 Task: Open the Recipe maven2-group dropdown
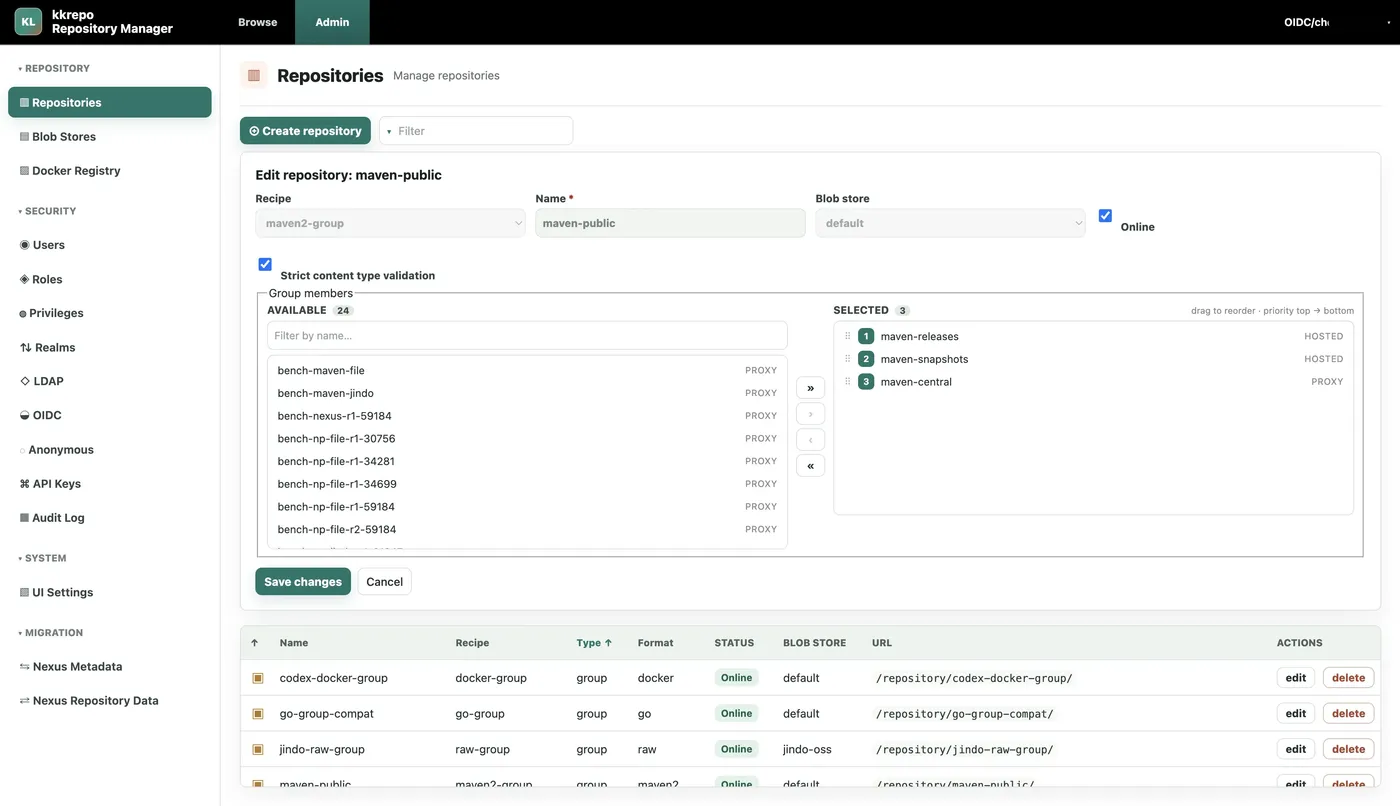tap(390, 223)
